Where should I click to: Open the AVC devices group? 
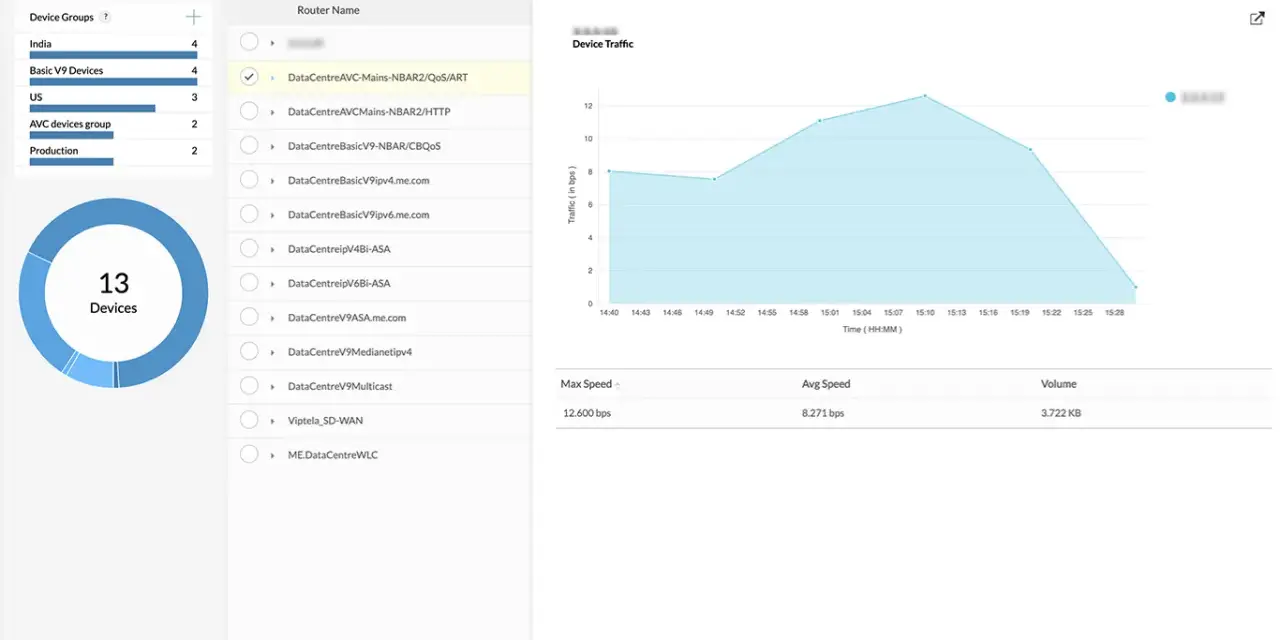coord(70,124)
